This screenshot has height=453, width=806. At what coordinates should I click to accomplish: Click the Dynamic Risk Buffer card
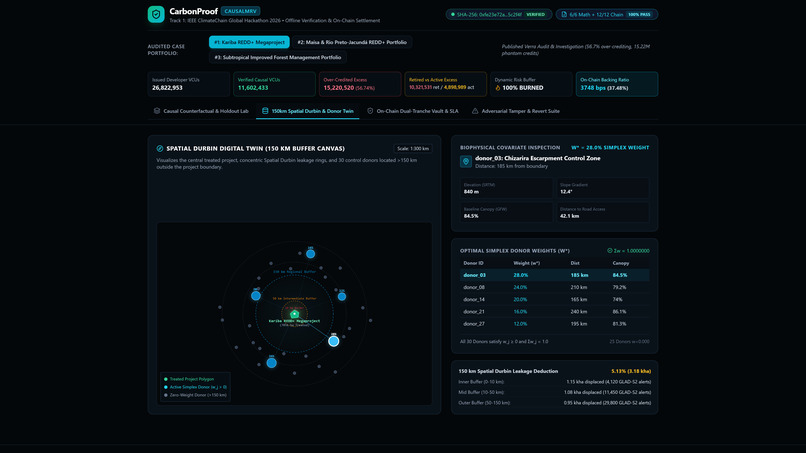coord(531,84)
